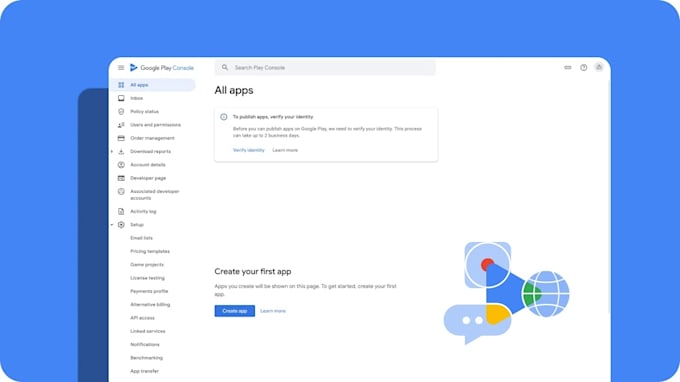680x382 pixels.
Task: Click the Verify identity link
Action: coord(248,150)
